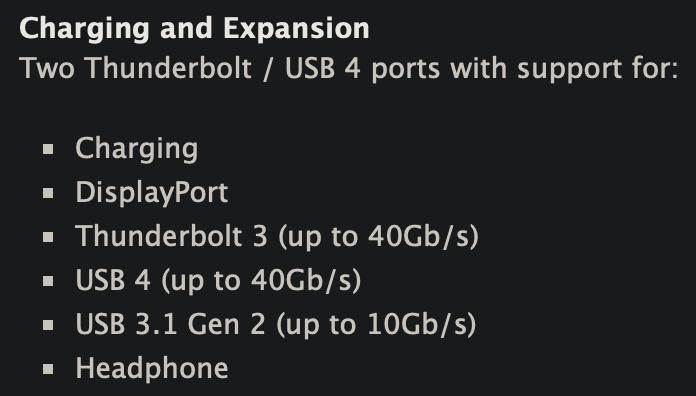Click the 40Gb/s text in the Thunderbolt 3 line
This screenshot has height=396, width=696.
click(419, 236)
